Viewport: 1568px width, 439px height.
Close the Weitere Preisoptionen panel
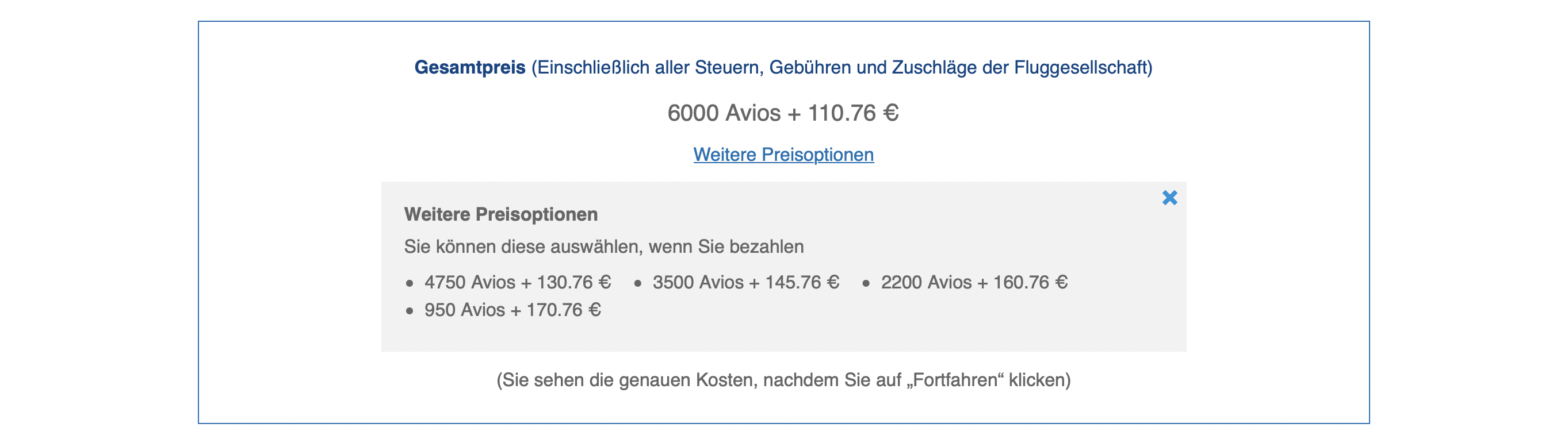pos(1169,198)
